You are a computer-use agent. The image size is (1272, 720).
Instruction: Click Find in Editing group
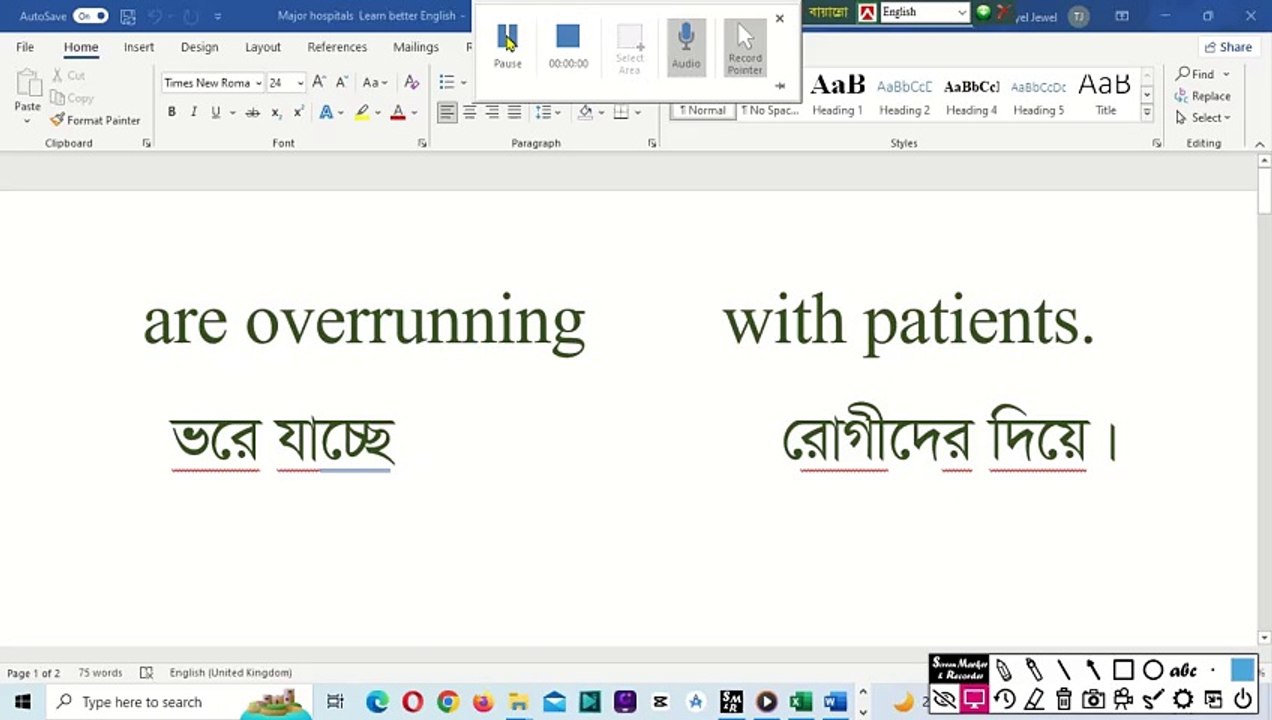click(x=1196, y=74)
